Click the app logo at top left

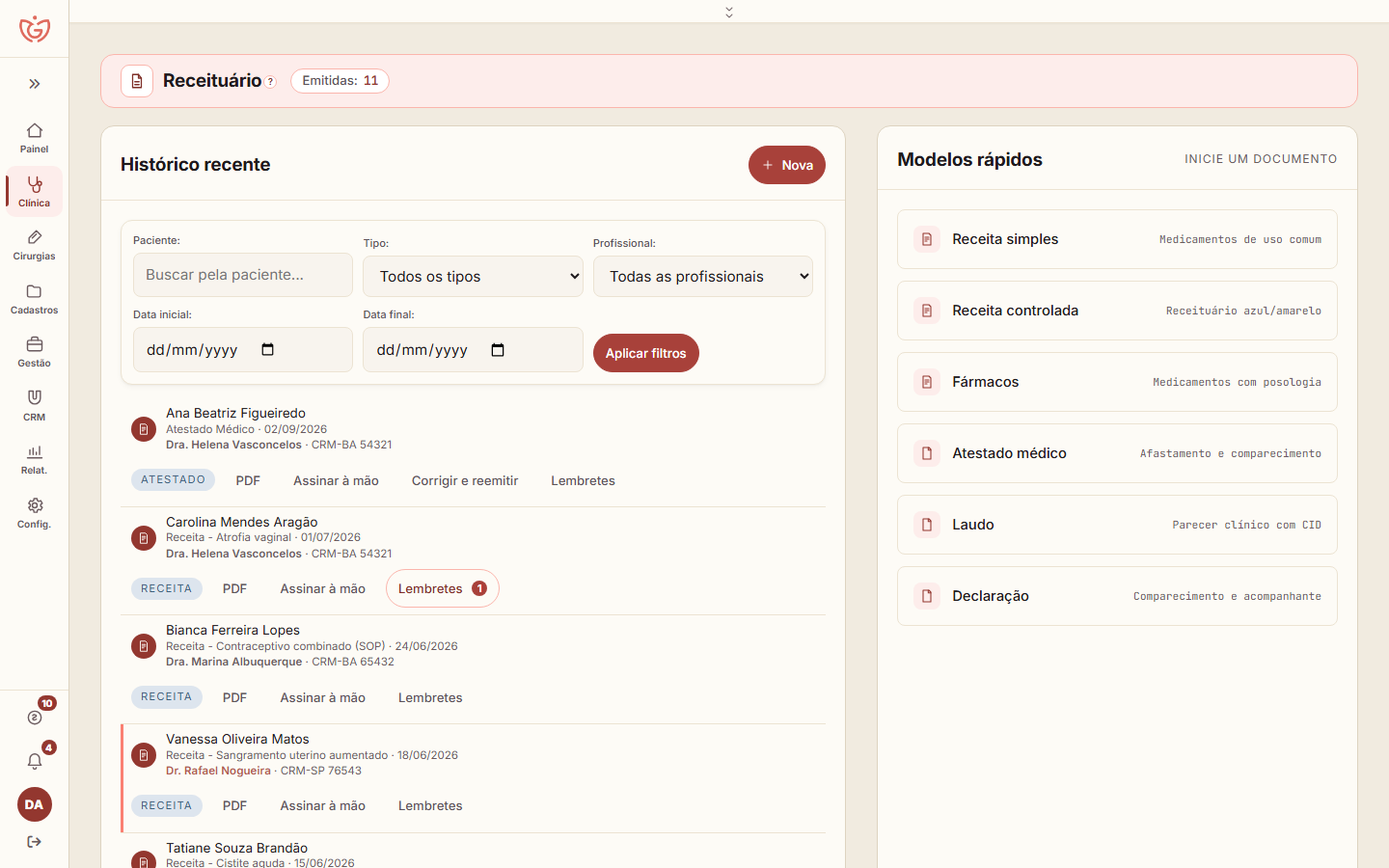(x=35, y=28)
